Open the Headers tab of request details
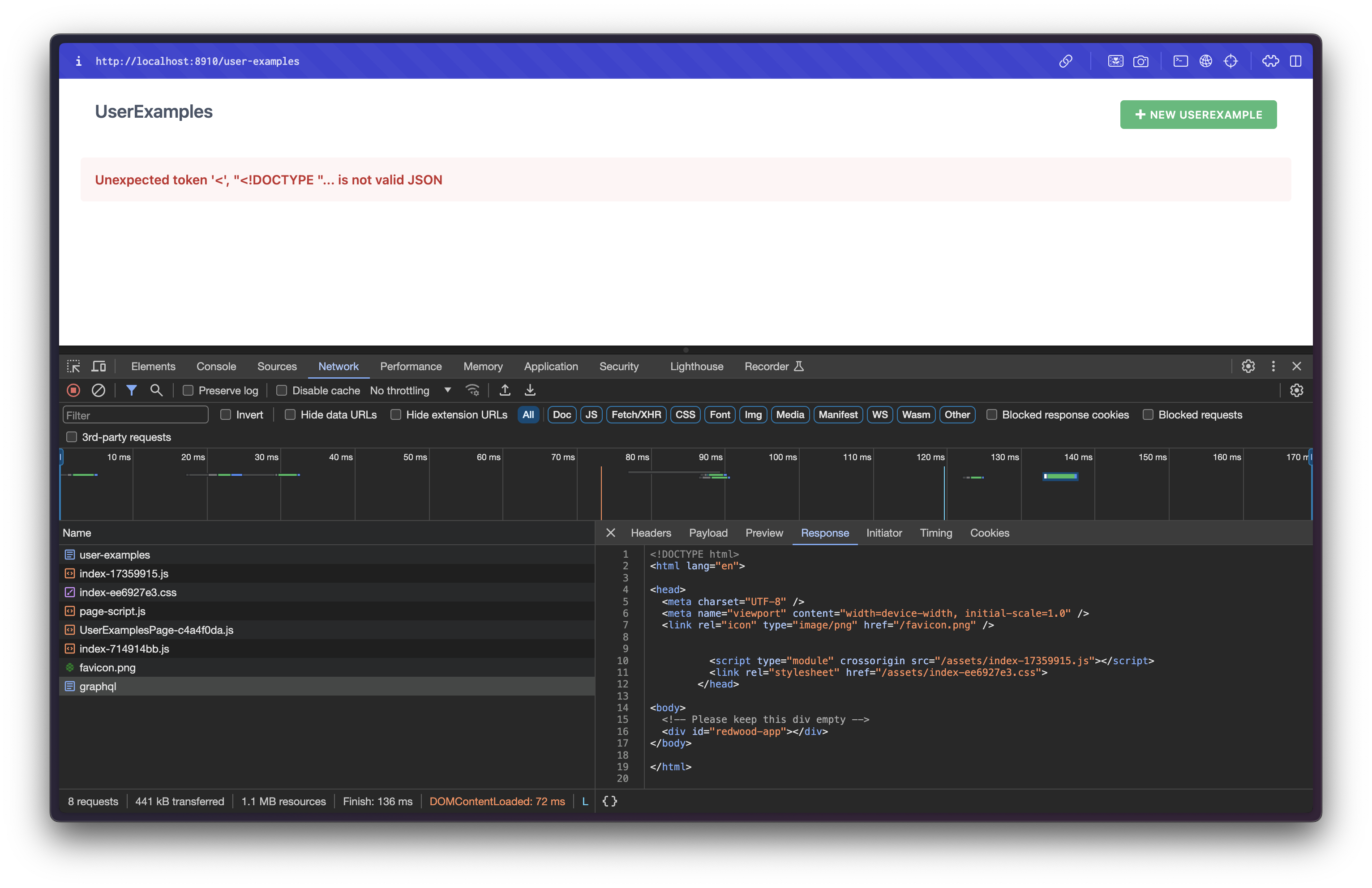Image resolution: width=1372 pixels, height=888 pixels. point(651,533)
